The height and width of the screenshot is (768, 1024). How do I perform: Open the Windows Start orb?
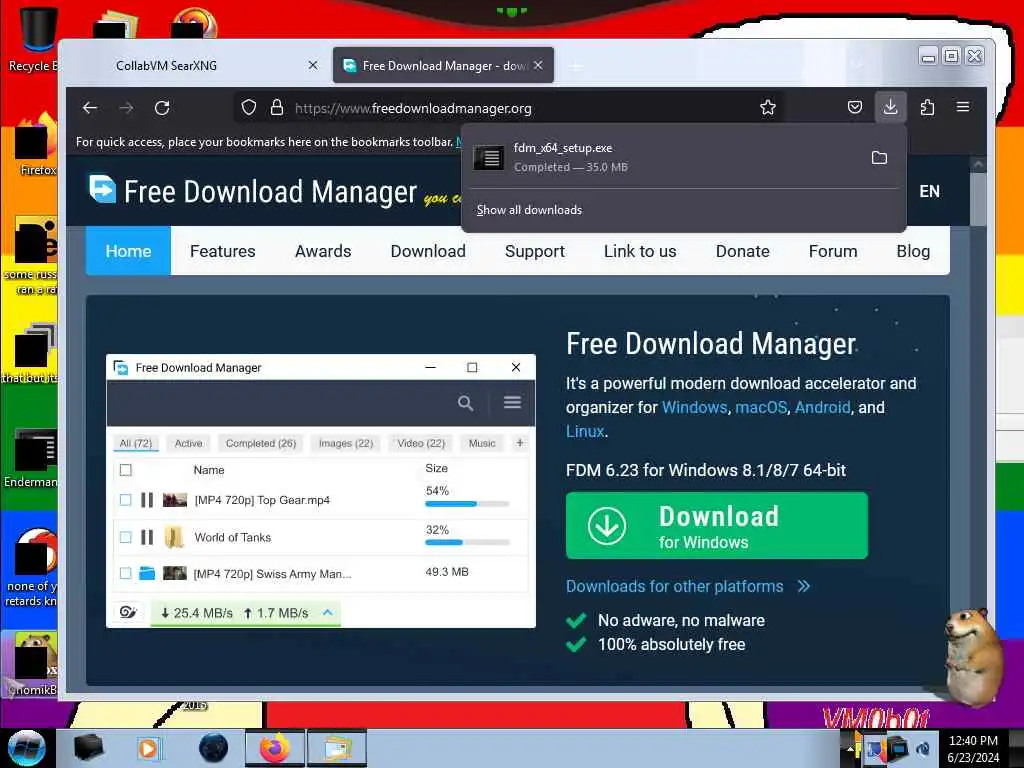[26, 748]
